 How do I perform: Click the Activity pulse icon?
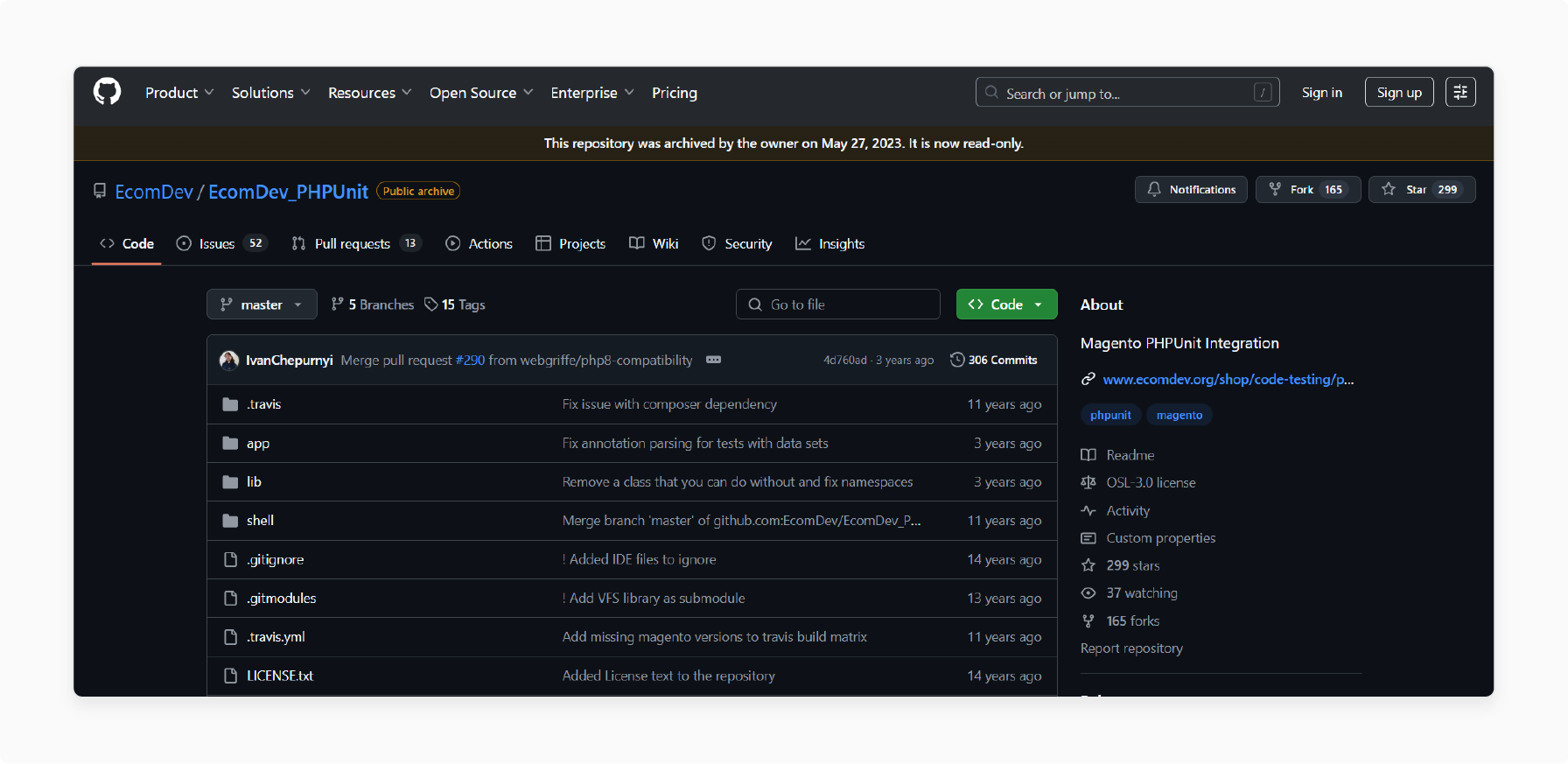1088,510
